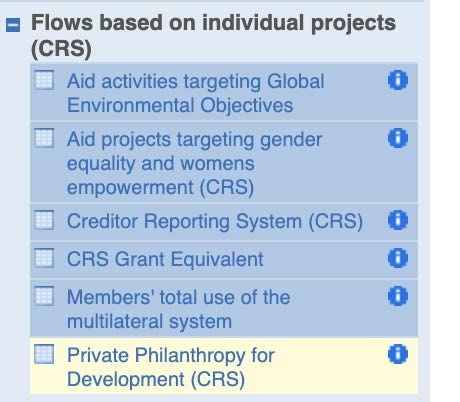Open info for Members' total use of multilateral system
Screen dimensions: 460x402
[x=398, y=296]
